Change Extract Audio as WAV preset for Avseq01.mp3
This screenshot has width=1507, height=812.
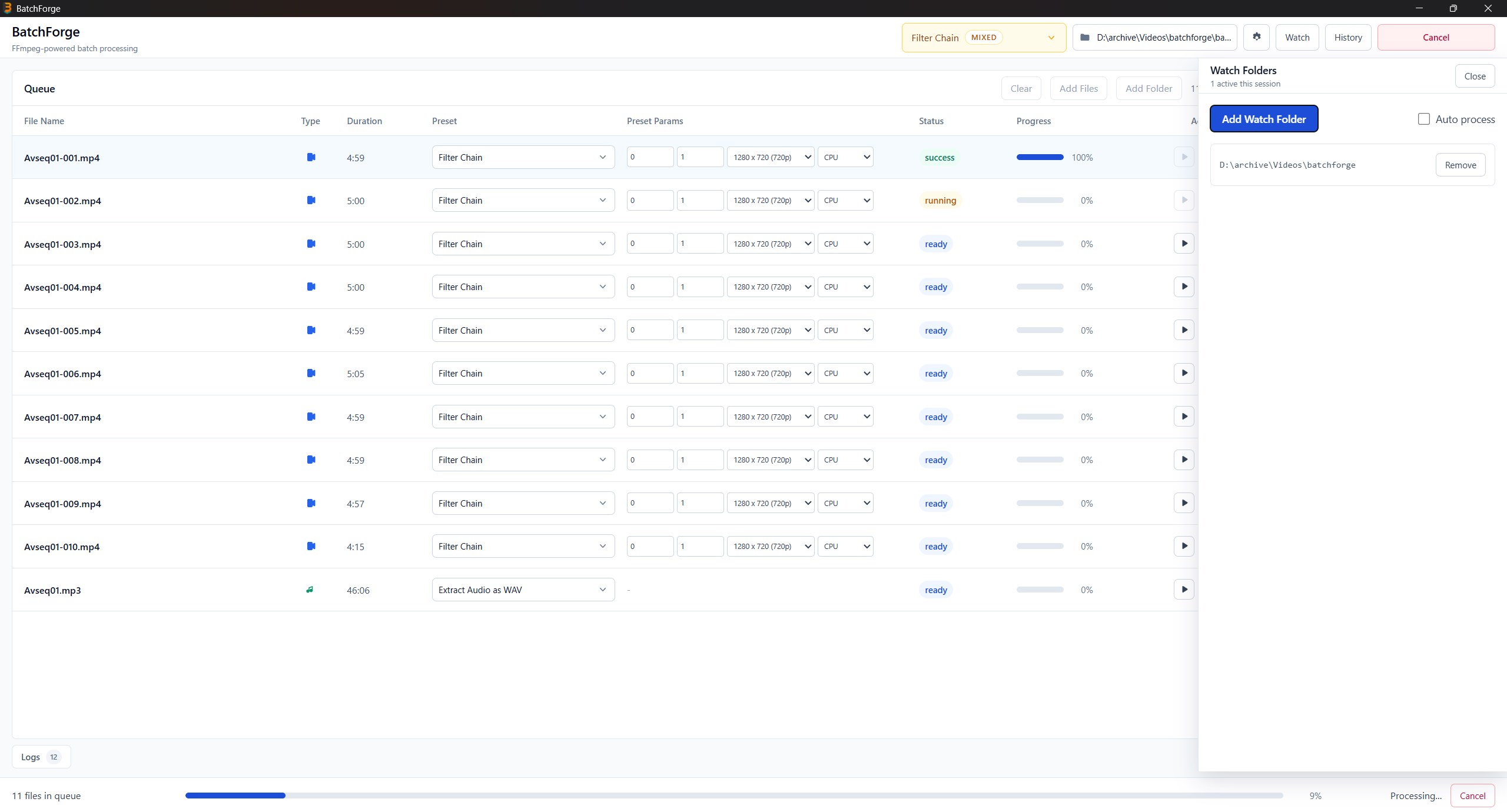pos(523,590)
